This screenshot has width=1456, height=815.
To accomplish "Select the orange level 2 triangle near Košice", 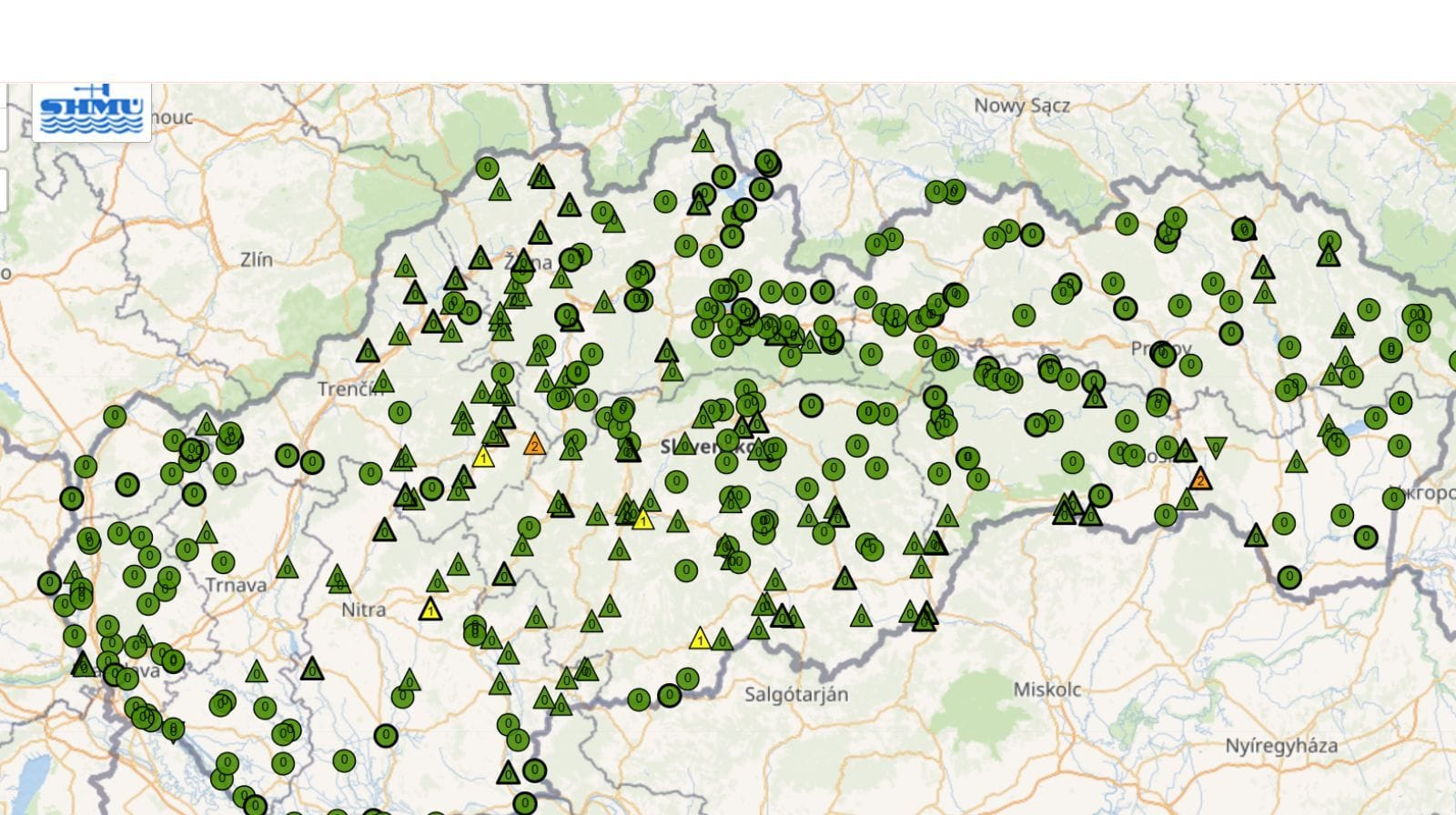I will (x=1200, y=479).
